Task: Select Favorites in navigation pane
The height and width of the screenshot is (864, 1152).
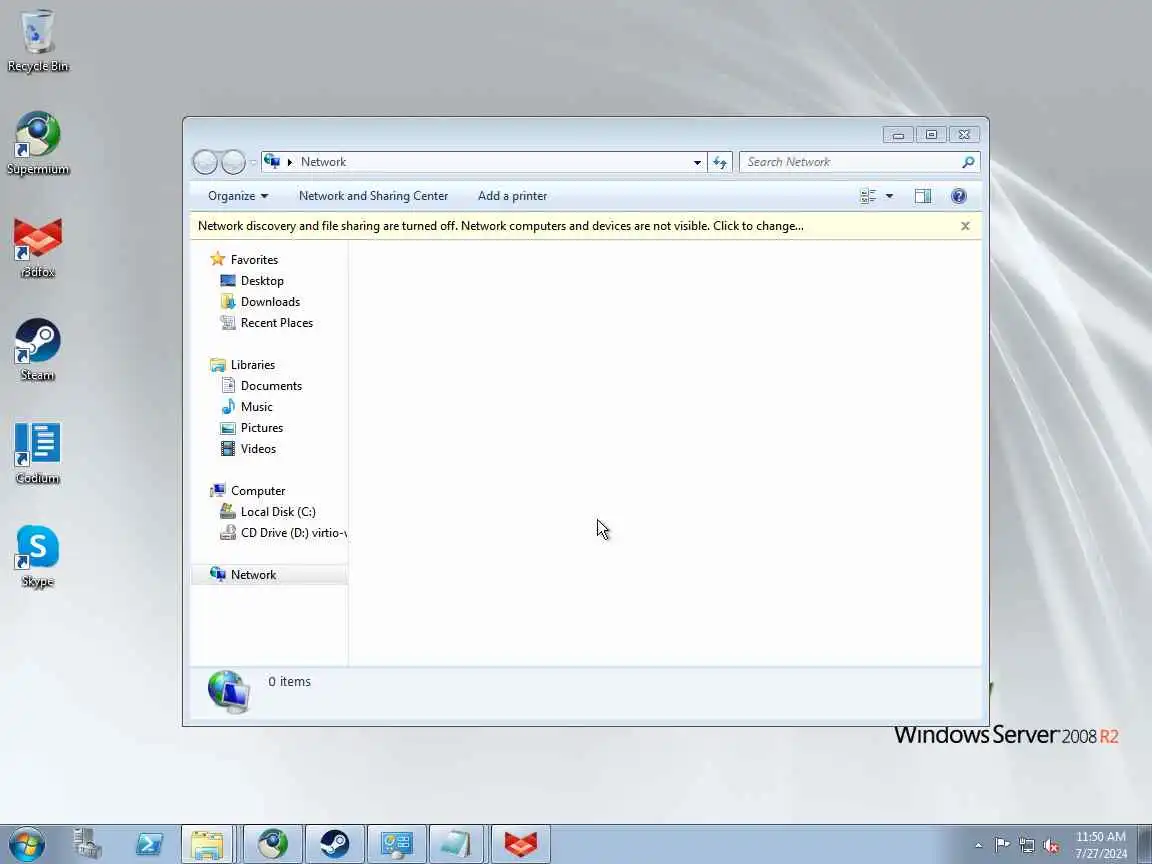Action: (x=244, y=259)
